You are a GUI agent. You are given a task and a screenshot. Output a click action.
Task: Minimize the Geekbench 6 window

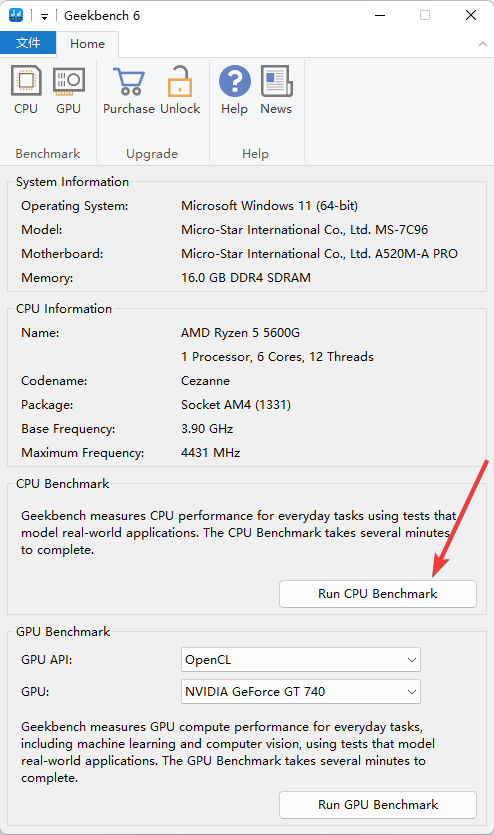pyautogui.click(x=380, y=15)
